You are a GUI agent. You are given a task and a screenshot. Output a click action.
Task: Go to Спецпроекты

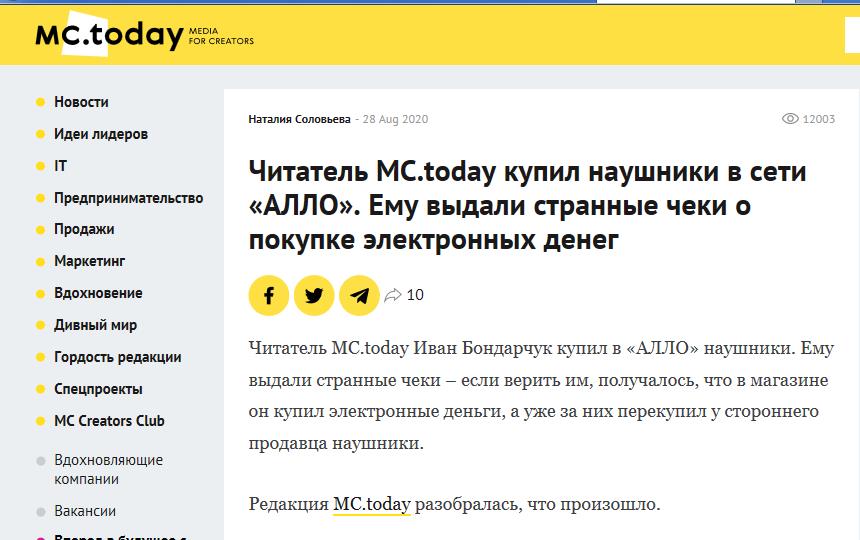pyautogui.click(x=98, y=389)
